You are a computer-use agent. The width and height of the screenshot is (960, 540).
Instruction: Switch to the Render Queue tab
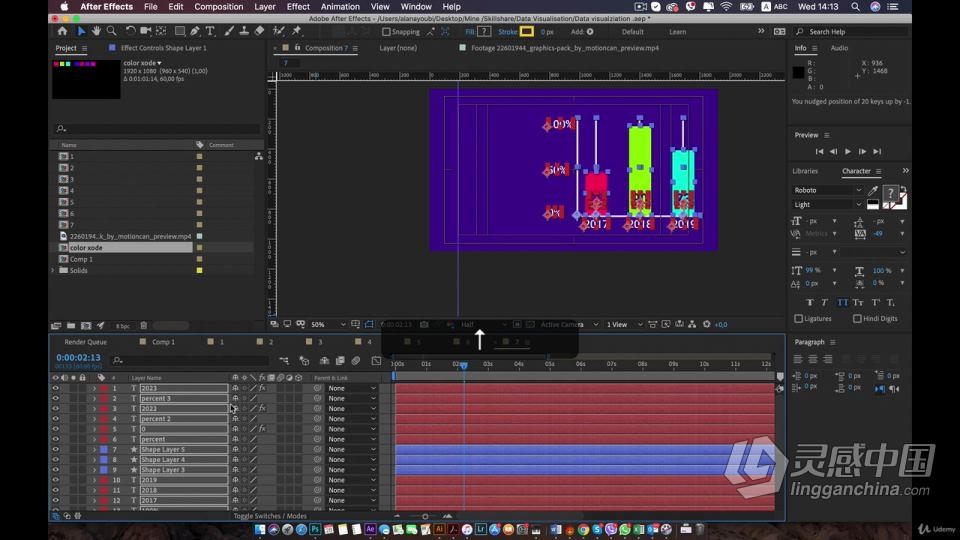click(x=86, y=342)
